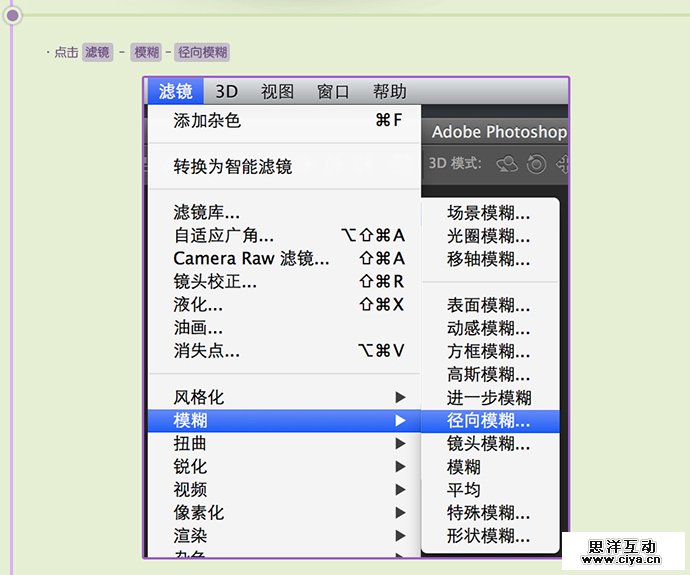Expand the 扭曲 submenu arrow

(400, 444)
